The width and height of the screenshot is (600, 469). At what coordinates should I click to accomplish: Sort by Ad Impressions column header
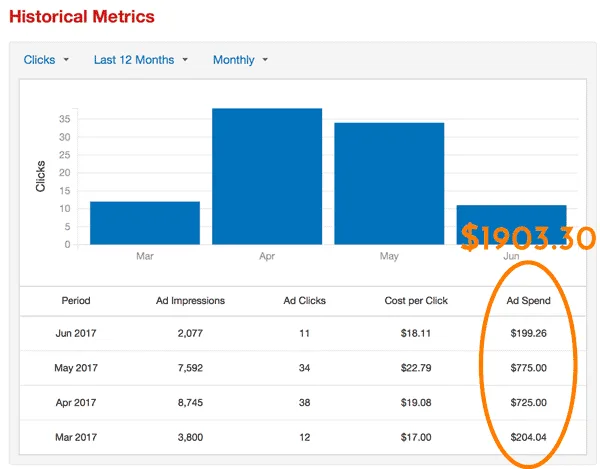190,300
